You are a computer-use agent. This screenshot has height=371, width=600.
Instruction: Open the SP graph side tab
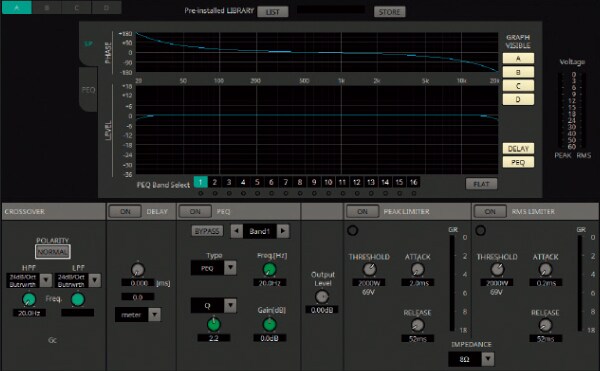pos(88,44)
